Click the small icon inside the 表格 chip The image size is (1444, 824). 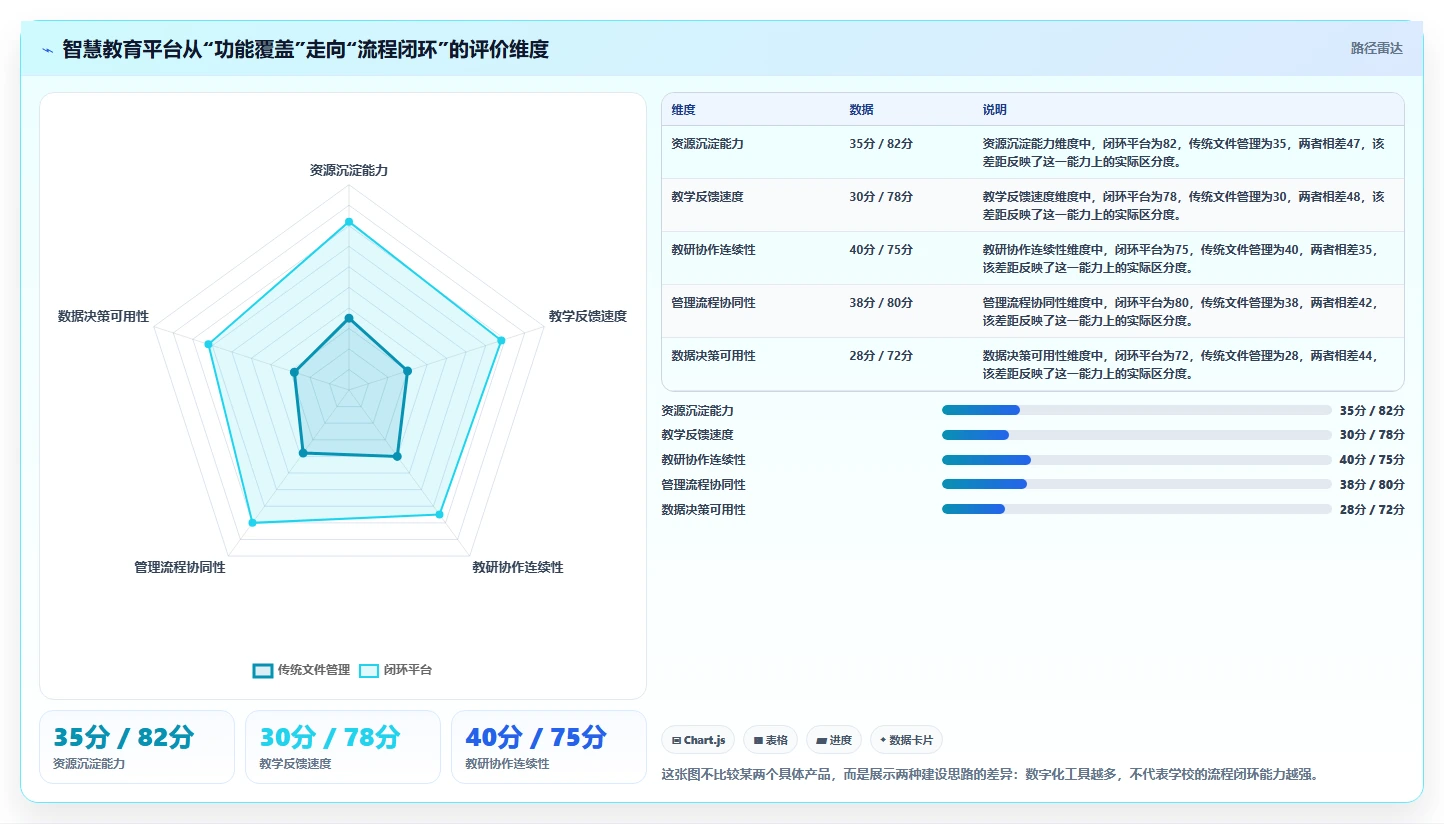point(758,741)
